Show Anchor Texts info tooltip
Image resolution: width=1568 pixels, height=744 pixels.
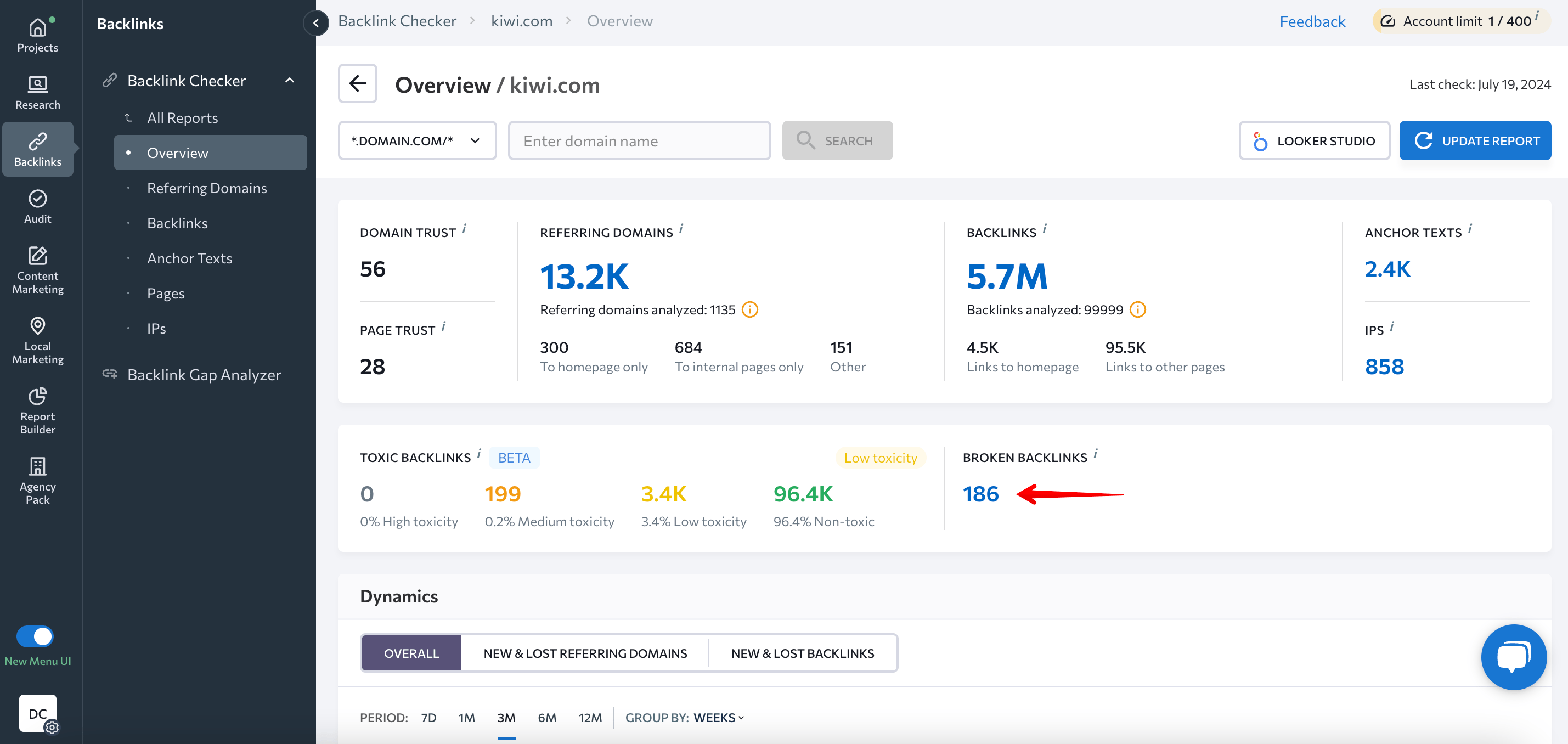point(1469,228)
